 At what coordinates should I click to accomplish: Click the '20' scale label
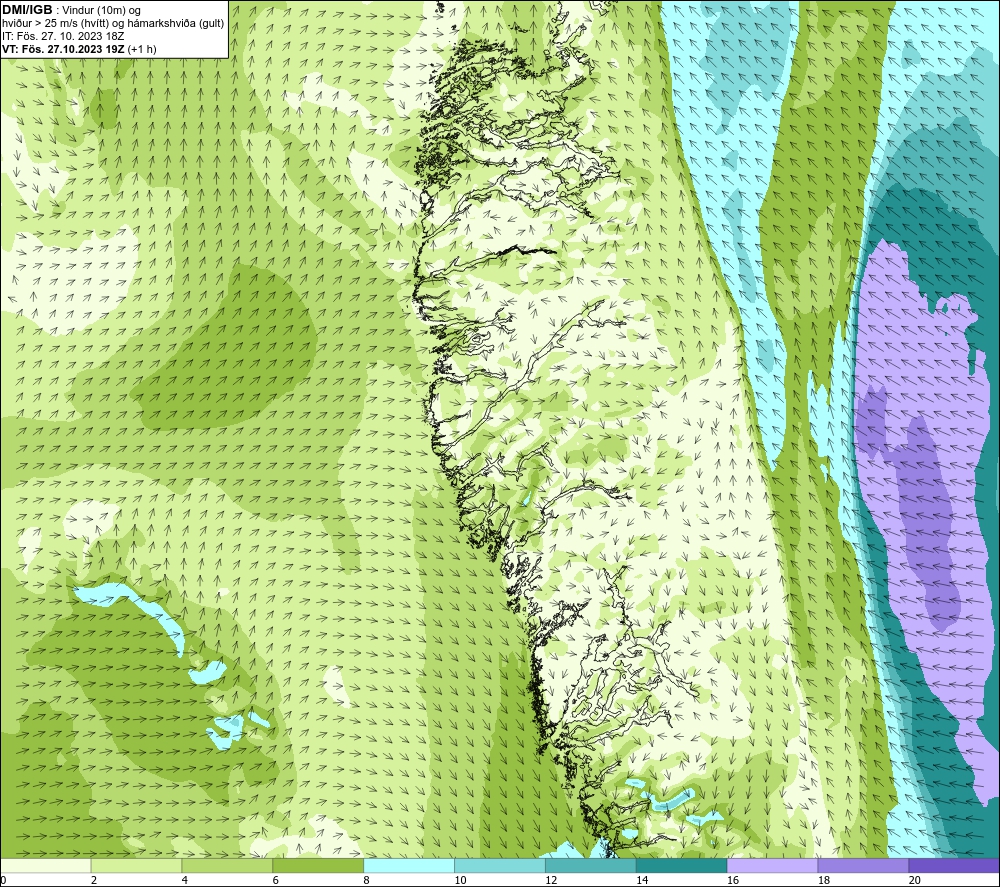[x=915, y=881]
